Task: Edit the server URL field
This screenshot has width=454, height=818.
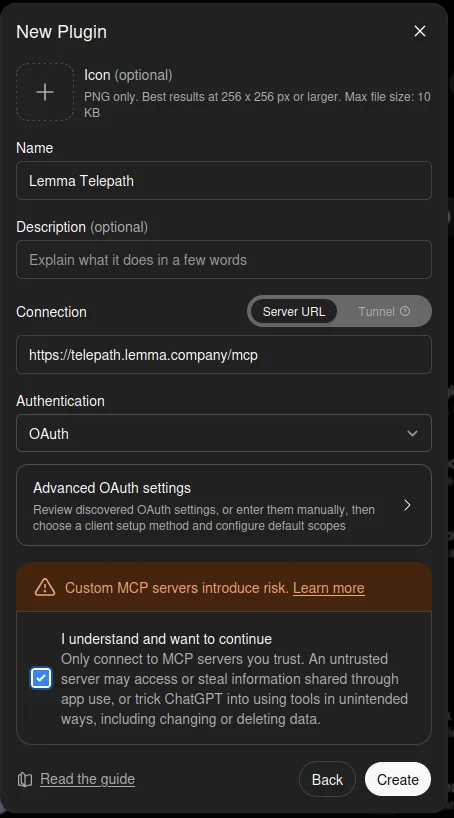Action: click(x=224, y=355)
